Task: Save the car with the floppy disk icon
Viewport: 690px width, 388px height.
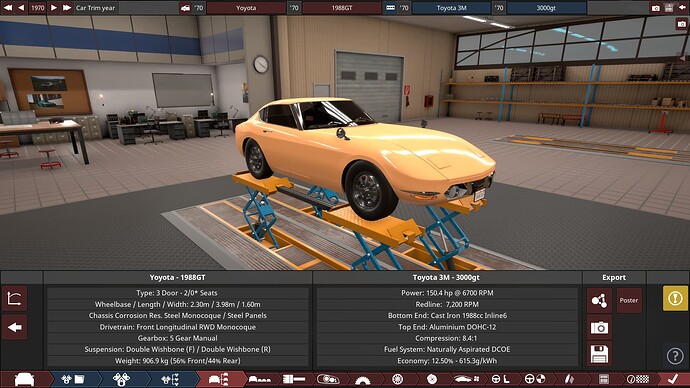Action: pyautogui.click(x=599, y=354)
